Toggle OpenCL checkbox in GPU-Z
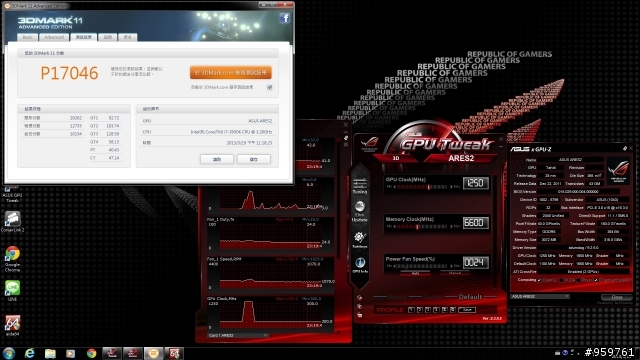Screen dimensions: 640x360 point(540,280)
